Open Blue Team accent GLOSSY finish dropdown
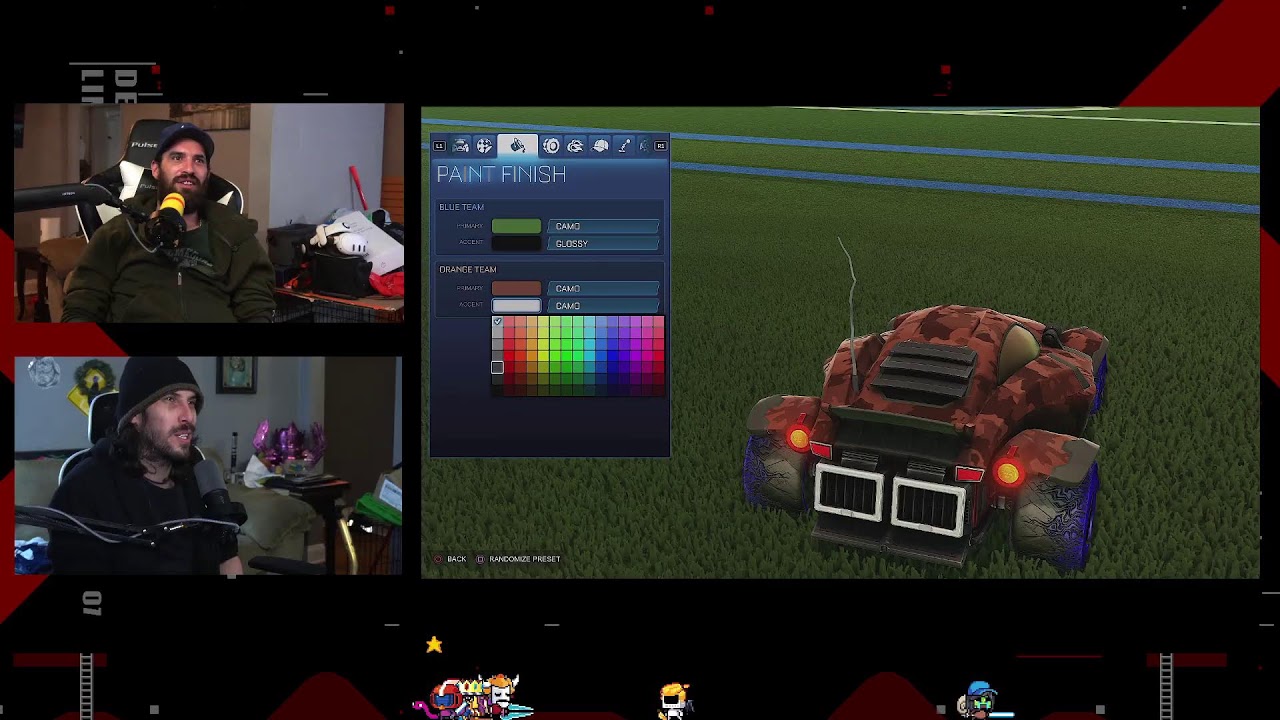The image size is (1280, 720). click(604, 243)
